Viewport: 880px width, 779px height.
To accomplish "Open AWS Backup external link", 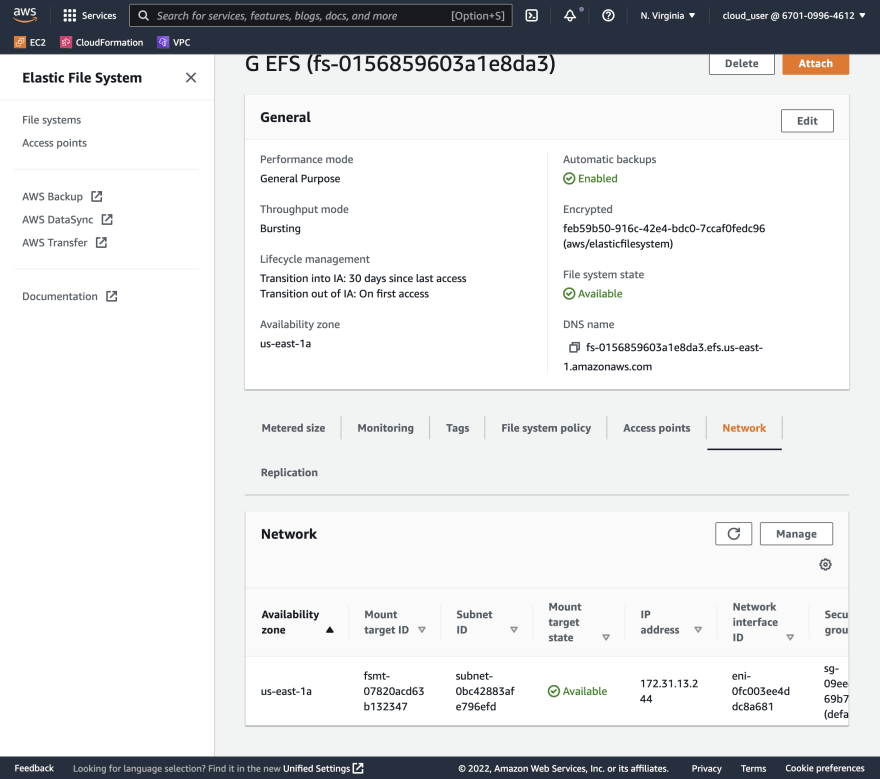I will 62,196.
